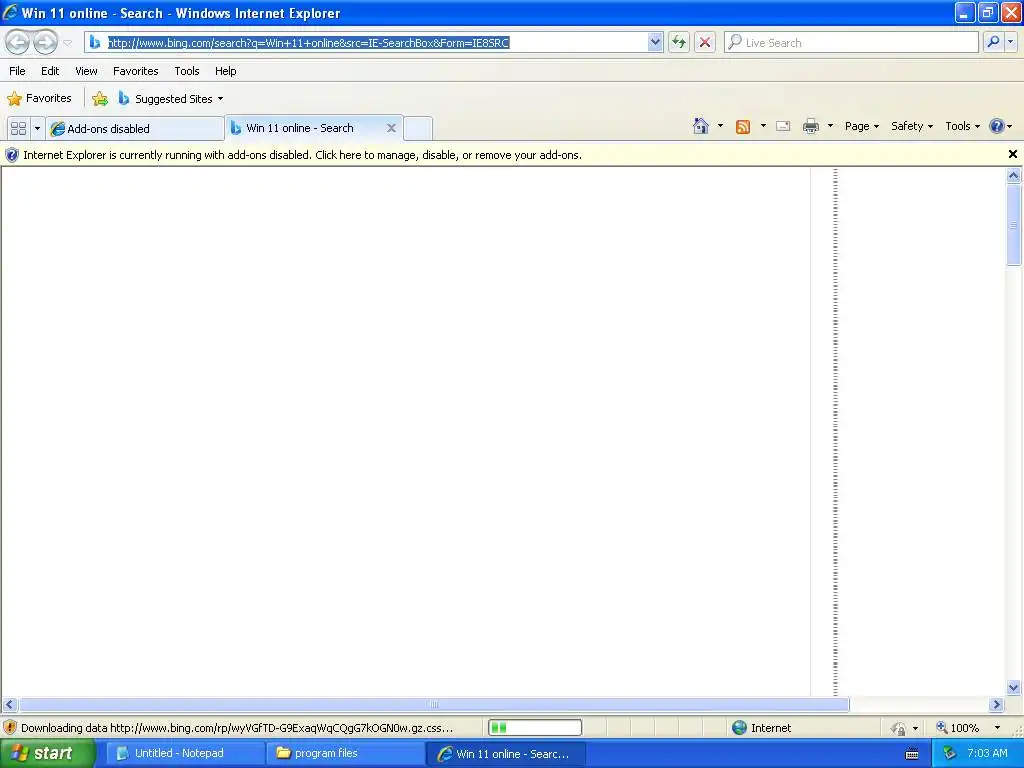Click the Bing icon in the address bar

(95, 42)
